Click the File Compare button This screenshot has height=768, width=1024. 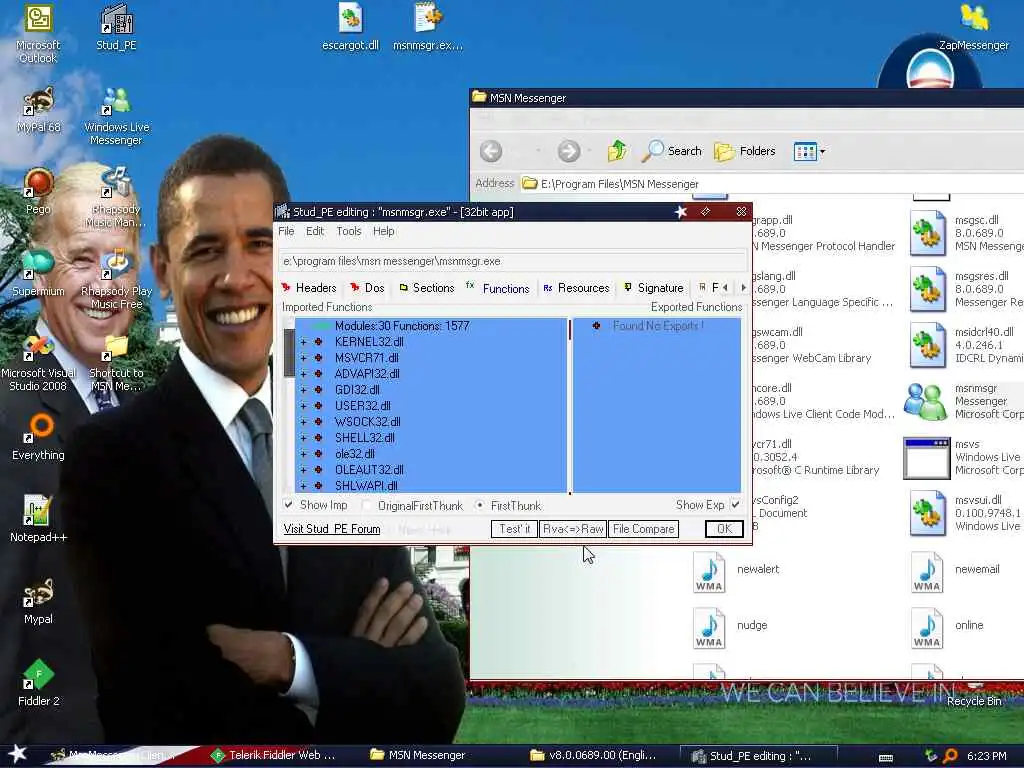(x=643, y=529)
